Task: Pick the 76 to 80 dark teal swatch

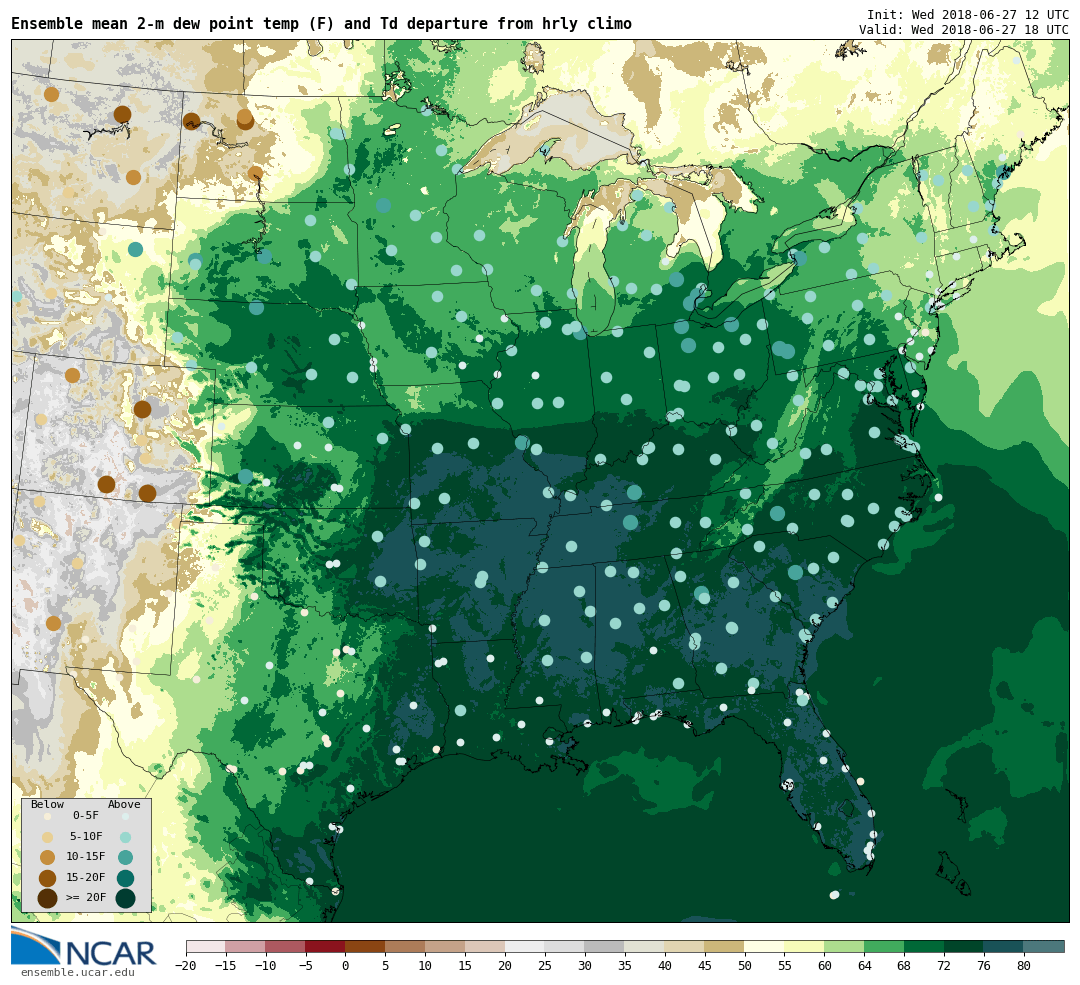Action: 1004,946
